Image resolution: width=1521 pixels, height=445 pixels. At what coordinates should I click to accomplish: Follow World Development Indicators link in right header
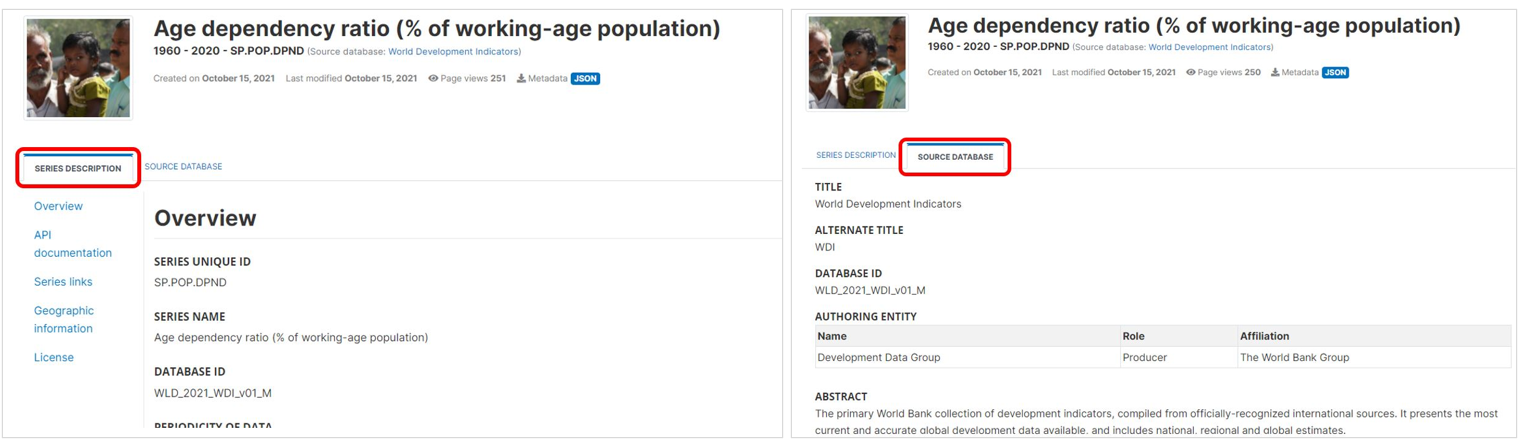point(1210,47)
